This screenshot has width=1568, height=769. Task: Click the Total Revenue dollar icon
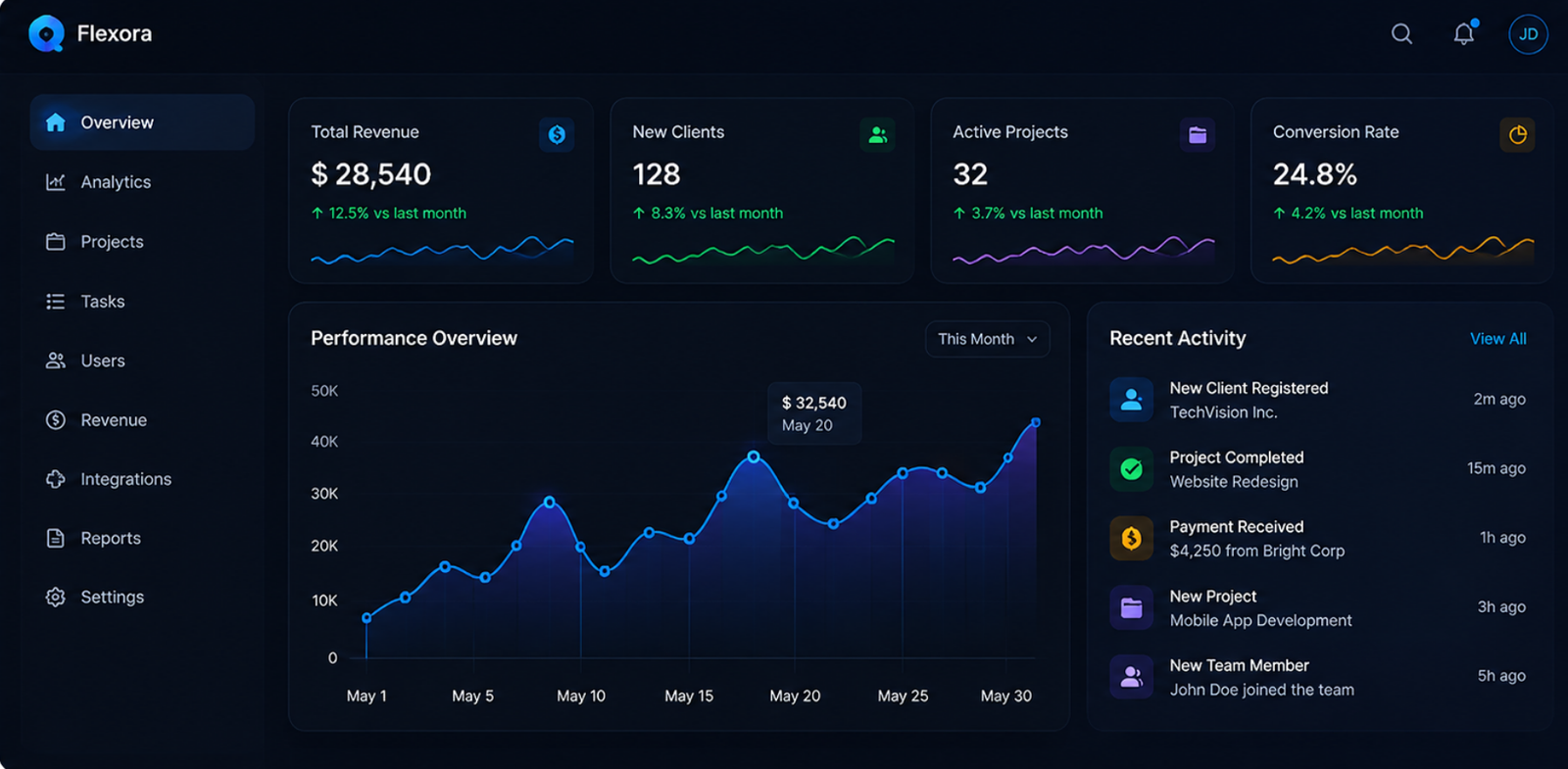pos(557,134)
